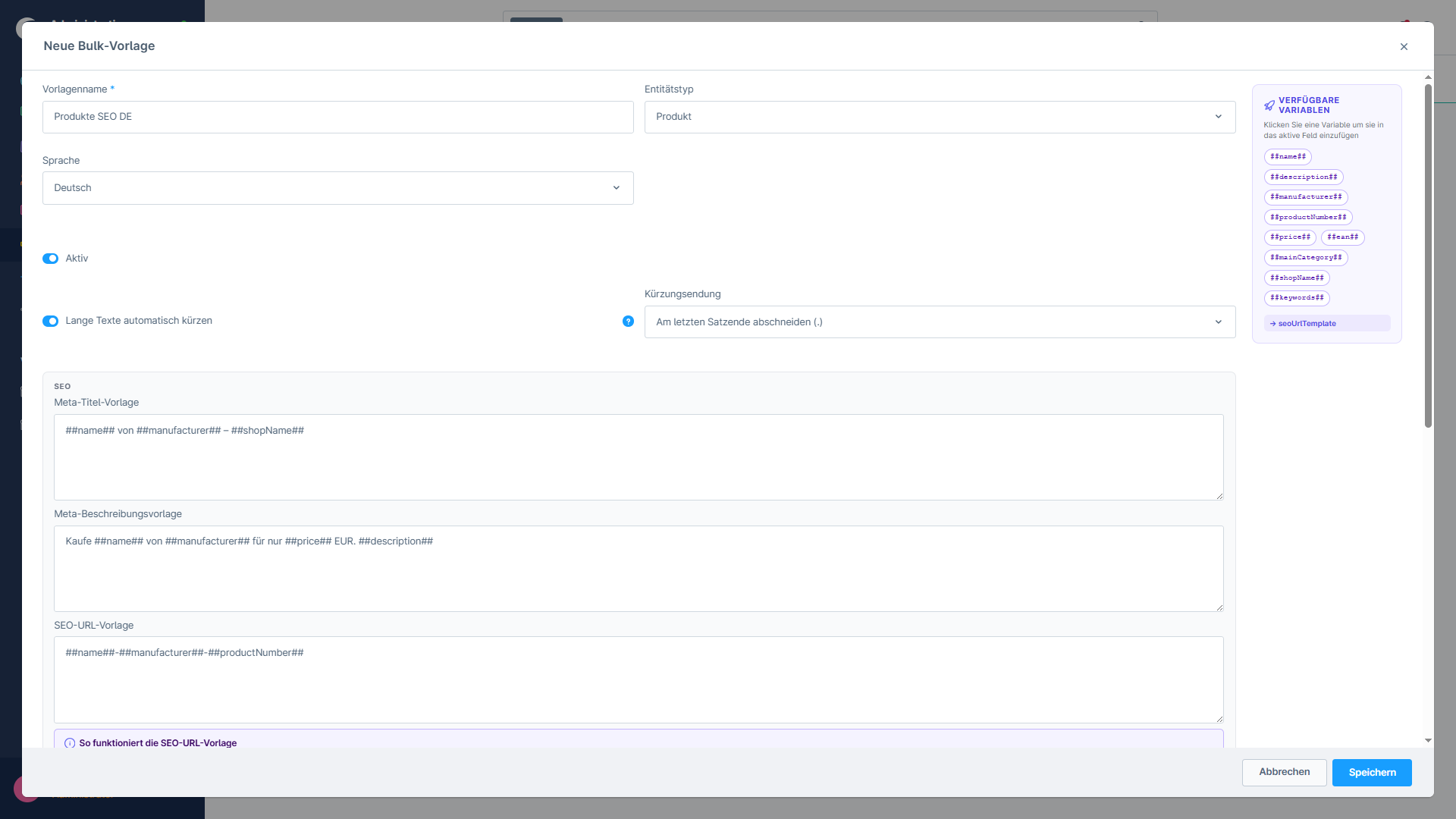Click the Vorlagenname input field
Screen dimensions: 1456x819
pyautogui.click(x=337, y=117)
